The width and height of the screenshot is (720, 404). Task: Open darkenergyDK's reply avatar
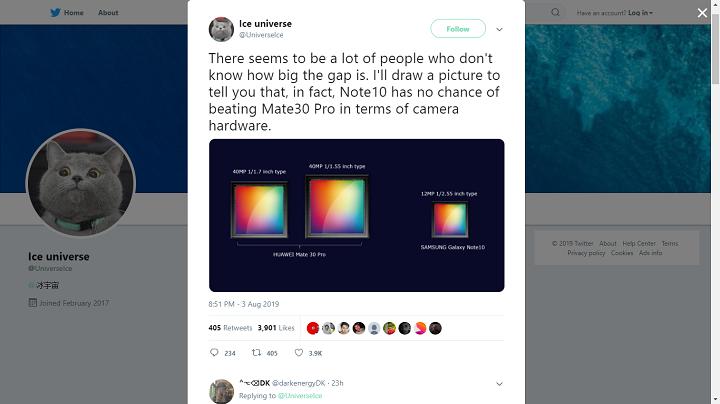(221, 389)
